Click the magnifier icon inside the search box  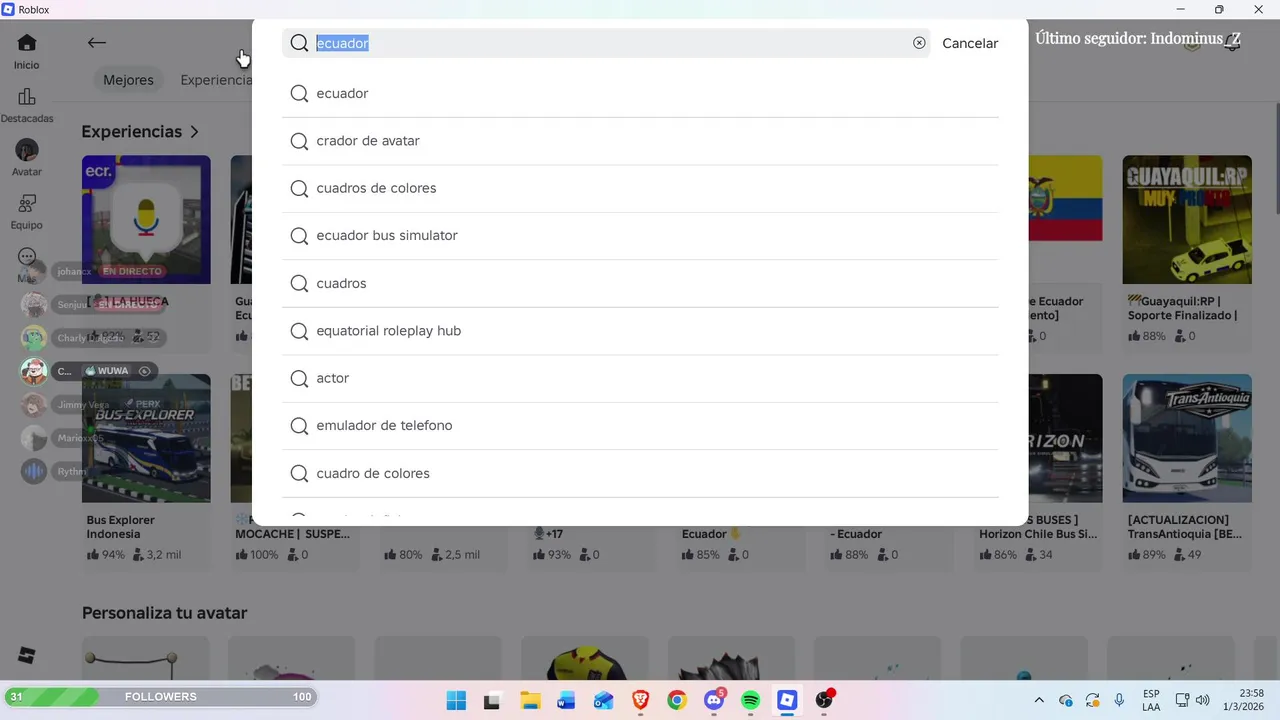[x=299, y=43]
